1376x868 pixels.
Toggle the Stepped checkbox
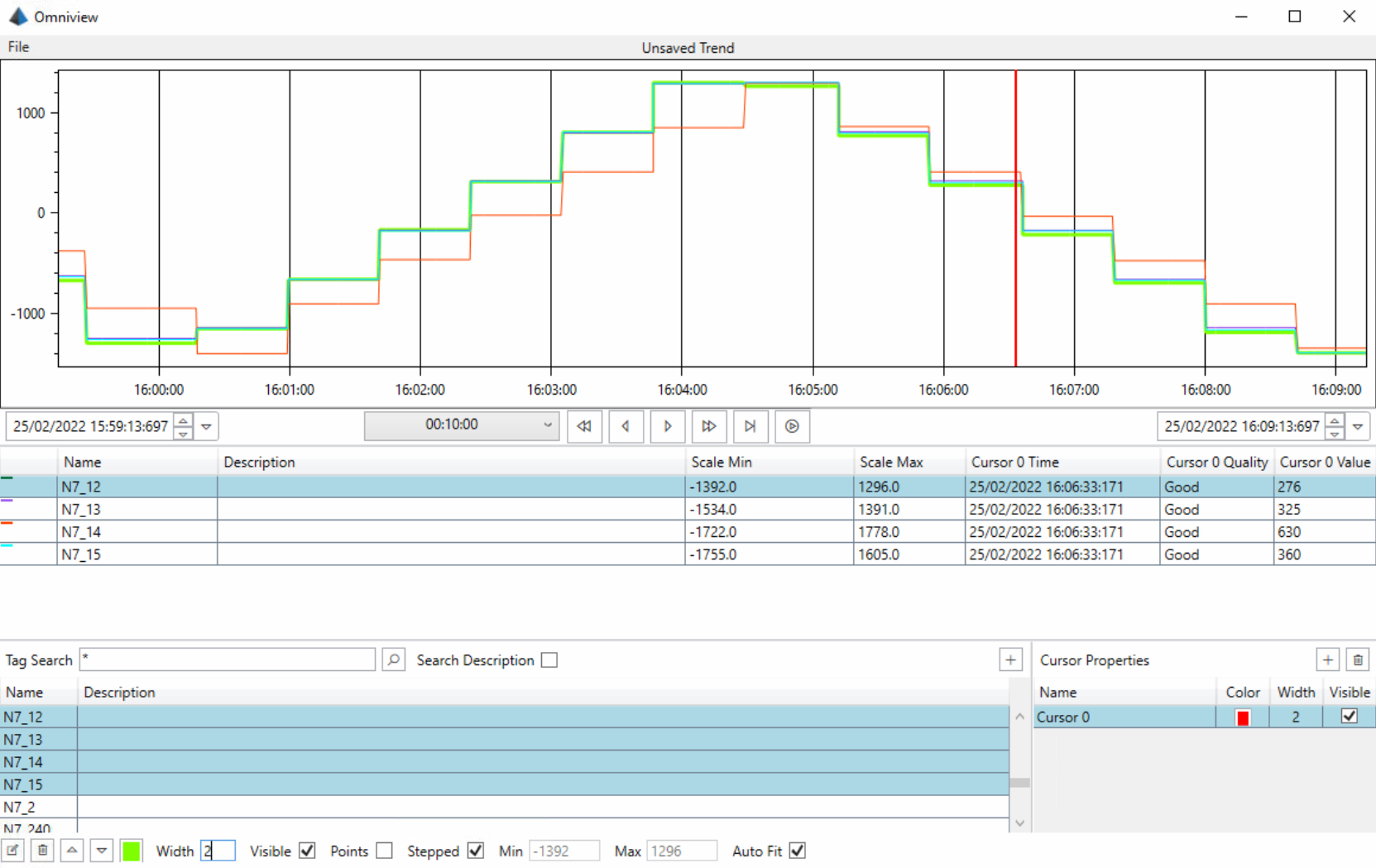point(475,851)
